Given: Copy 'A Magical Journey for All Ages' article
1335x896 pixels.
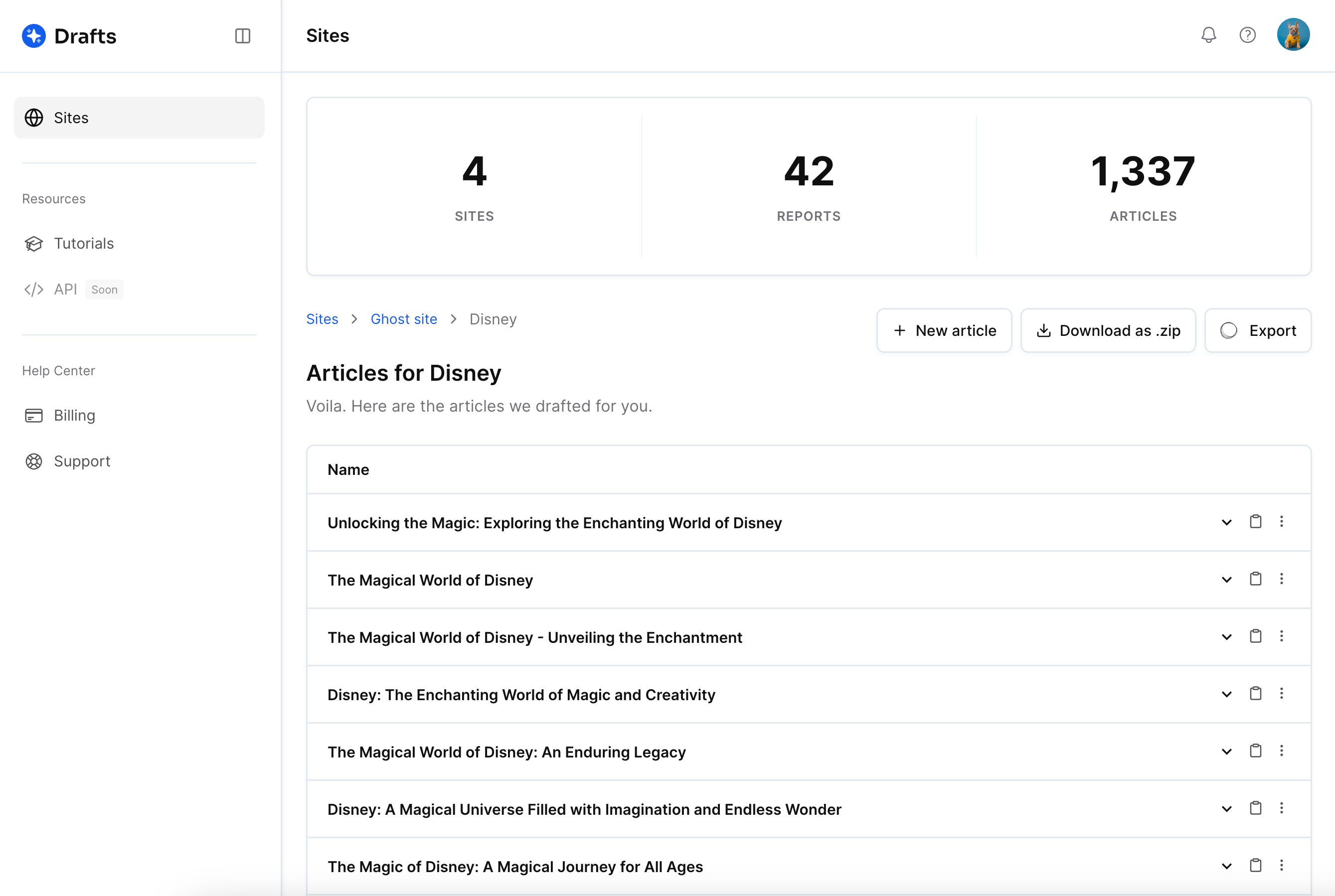Looking at the screenshot, I should (x=1255, y=865).
